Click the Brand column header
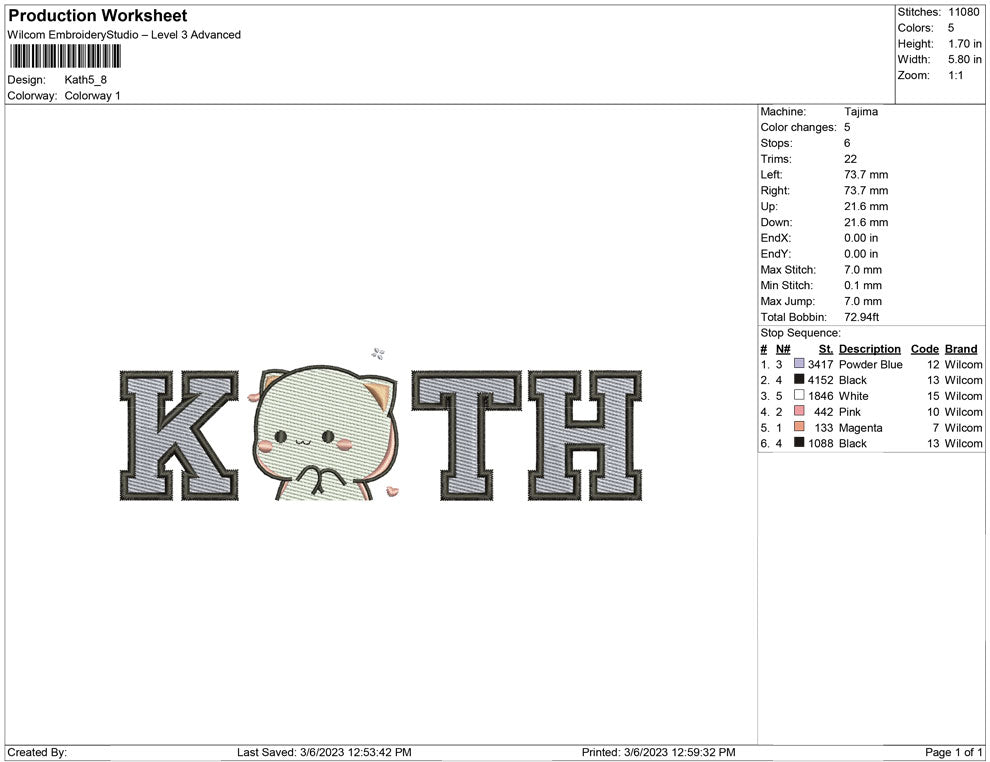 961,348
